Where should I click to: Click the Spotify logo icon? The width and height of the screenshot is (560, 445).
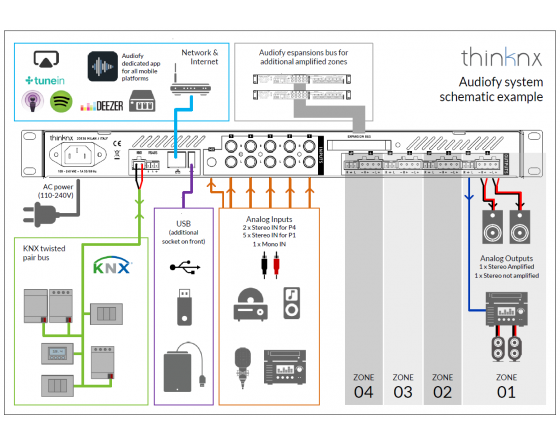61,102
